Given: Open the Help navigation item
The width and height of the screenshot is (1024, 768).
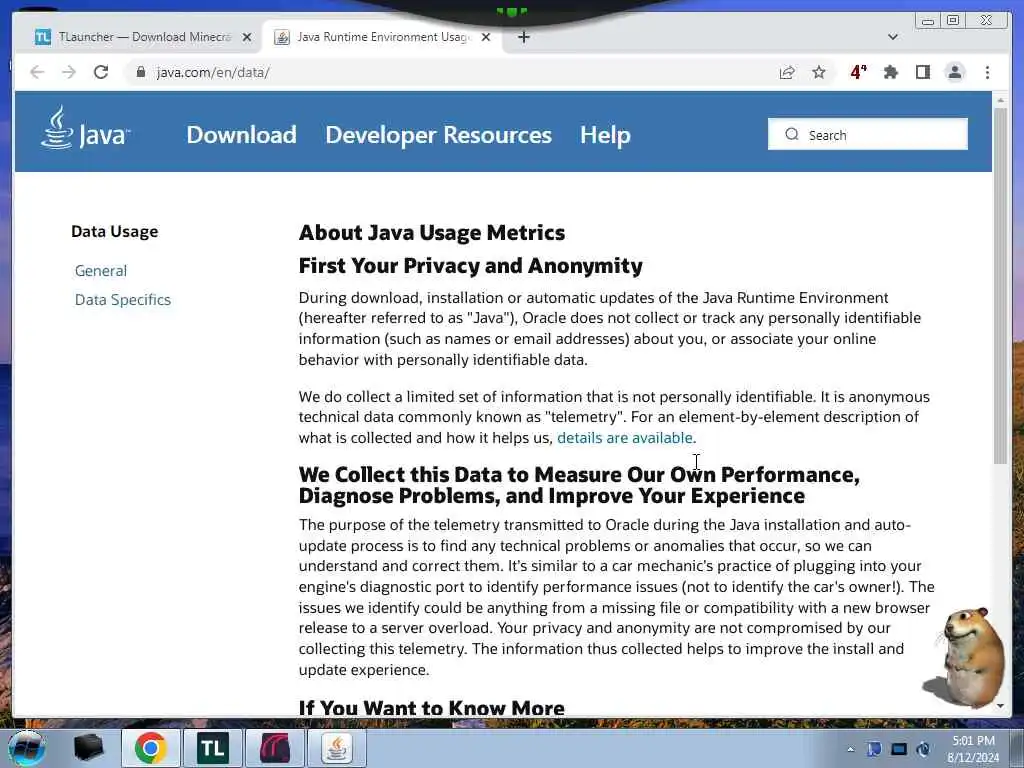Looking at the screenshot, I should [x=605, y=135].
